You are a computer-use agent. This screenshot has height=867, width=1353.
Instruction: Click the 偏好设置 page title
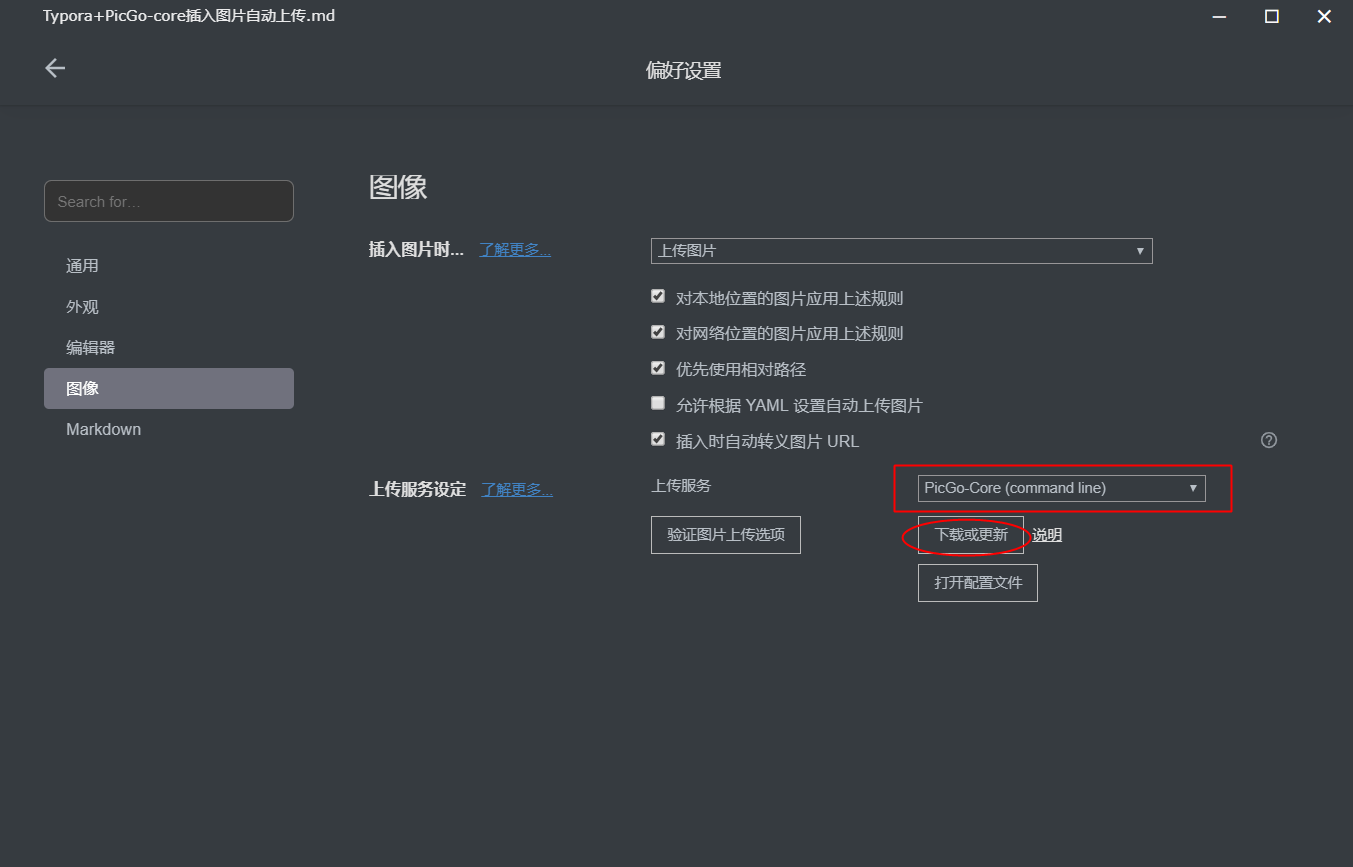pyautogui.click(x=684, y=70)
